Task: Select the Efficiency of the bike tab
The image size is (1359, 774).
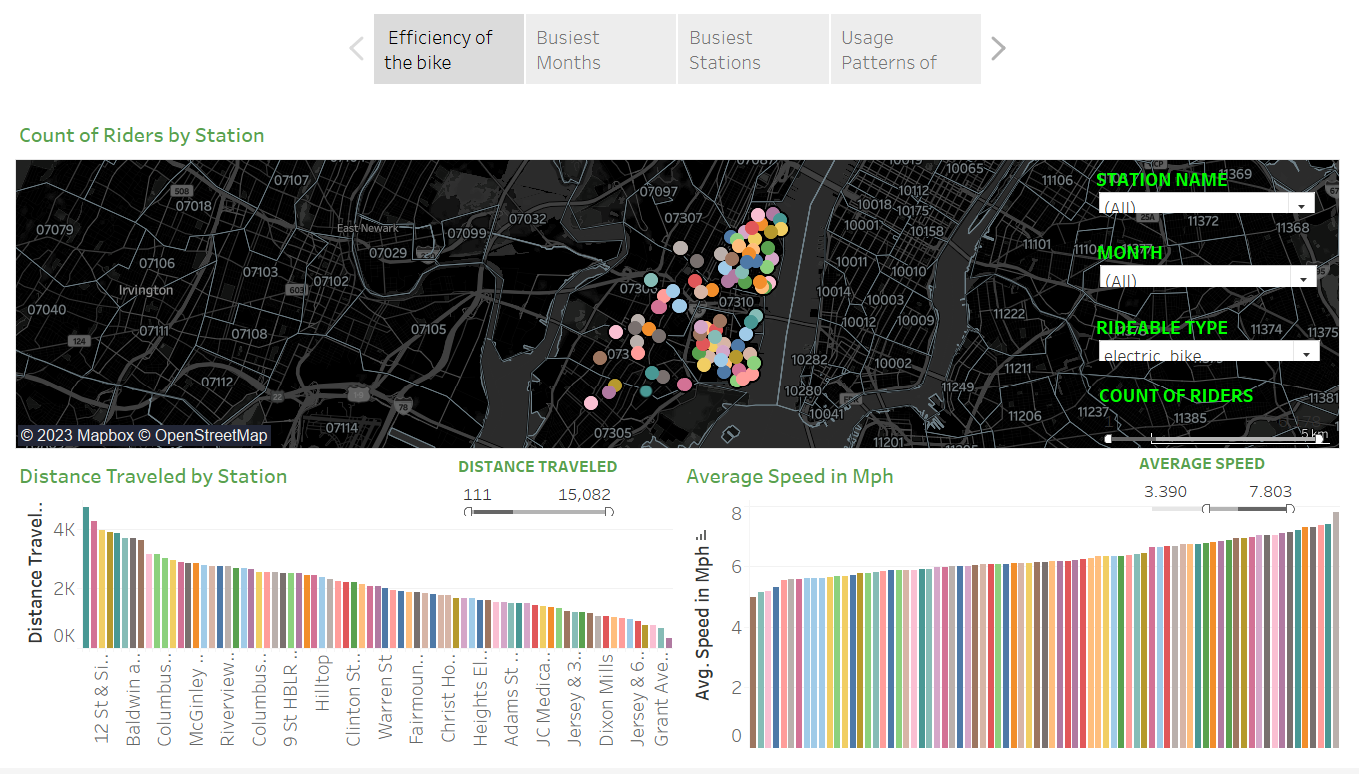Action: [448, 49]
